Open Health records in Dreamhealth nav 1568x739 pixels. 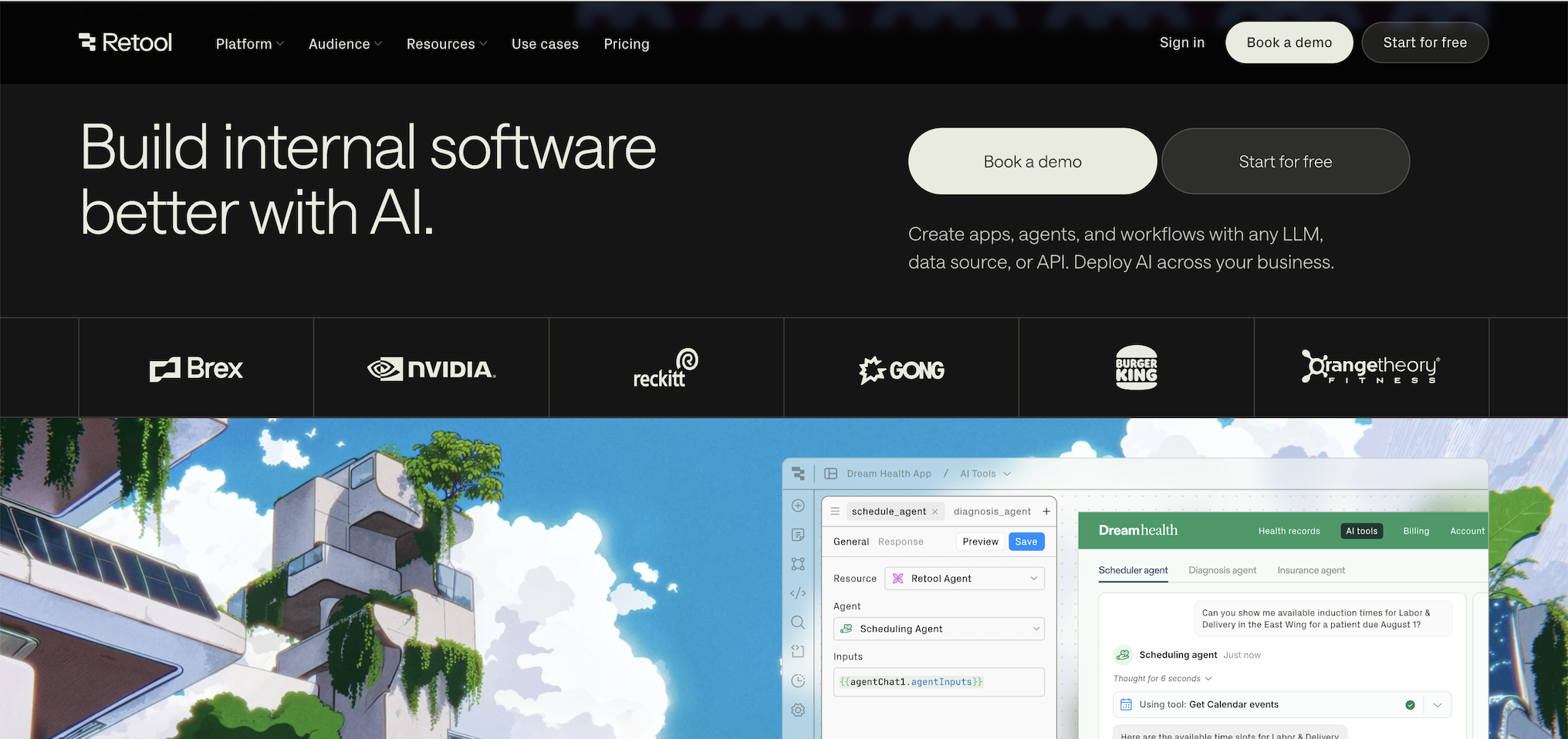tap(1289, 531)
